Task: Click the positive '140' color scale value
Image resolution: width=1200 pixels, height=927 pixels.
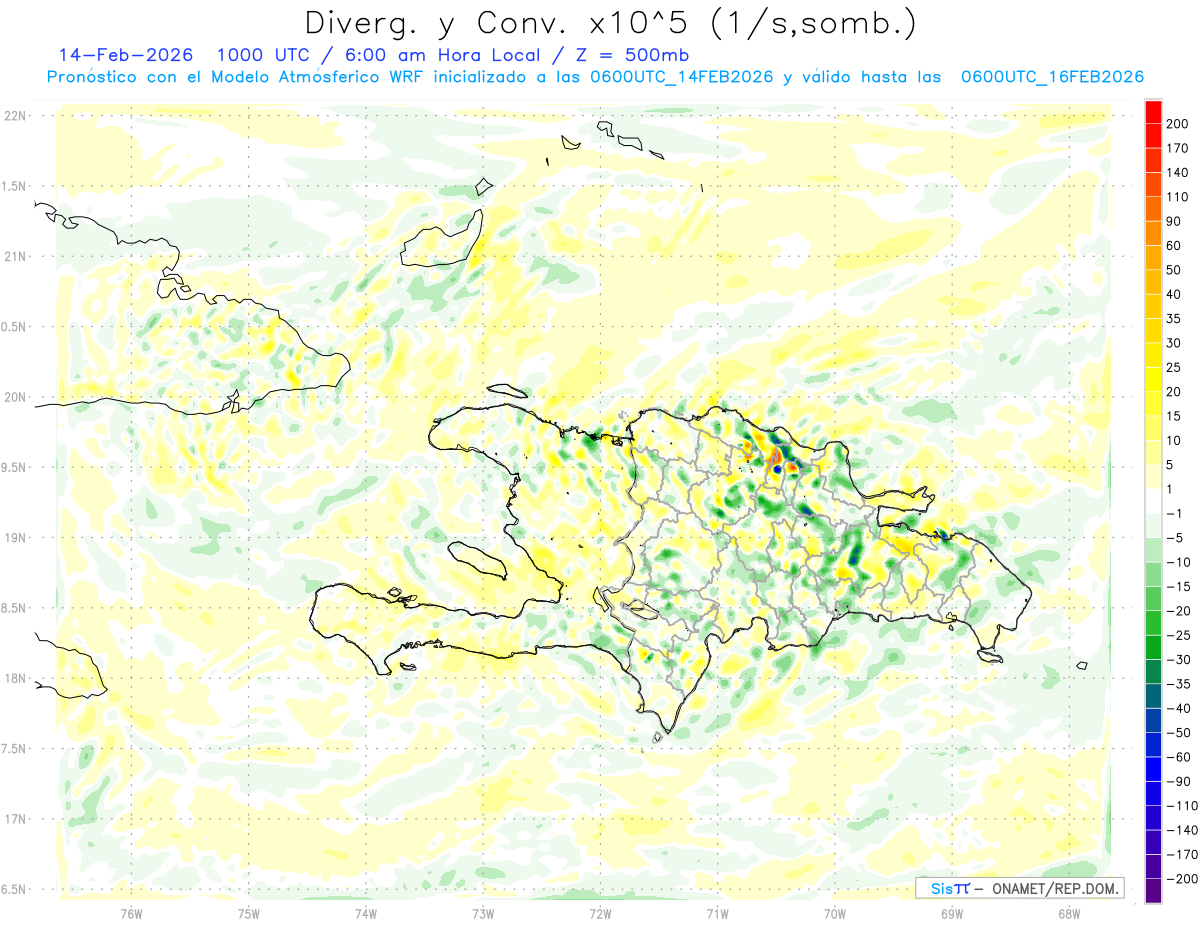Action: tap(1178, 172)
